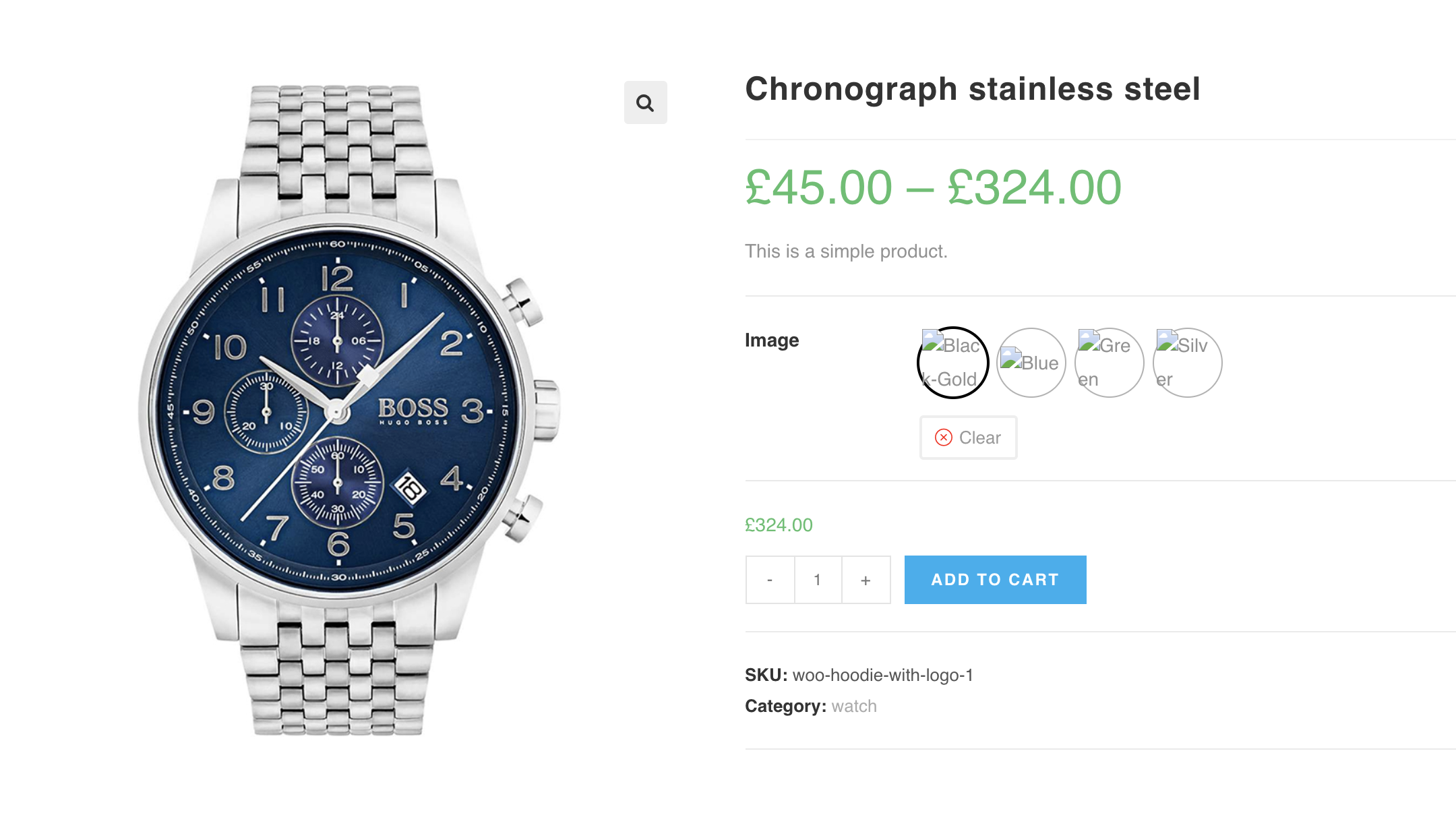The image size is (1456, 836).
Task: Select the Silver image option
Action: point(1186,362)
